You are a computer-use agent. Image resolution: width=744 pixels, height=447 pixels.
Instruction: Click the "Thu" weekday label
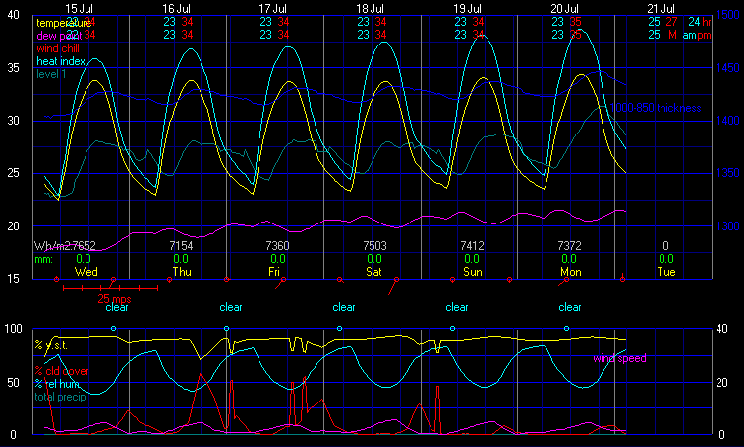[182, 272]
